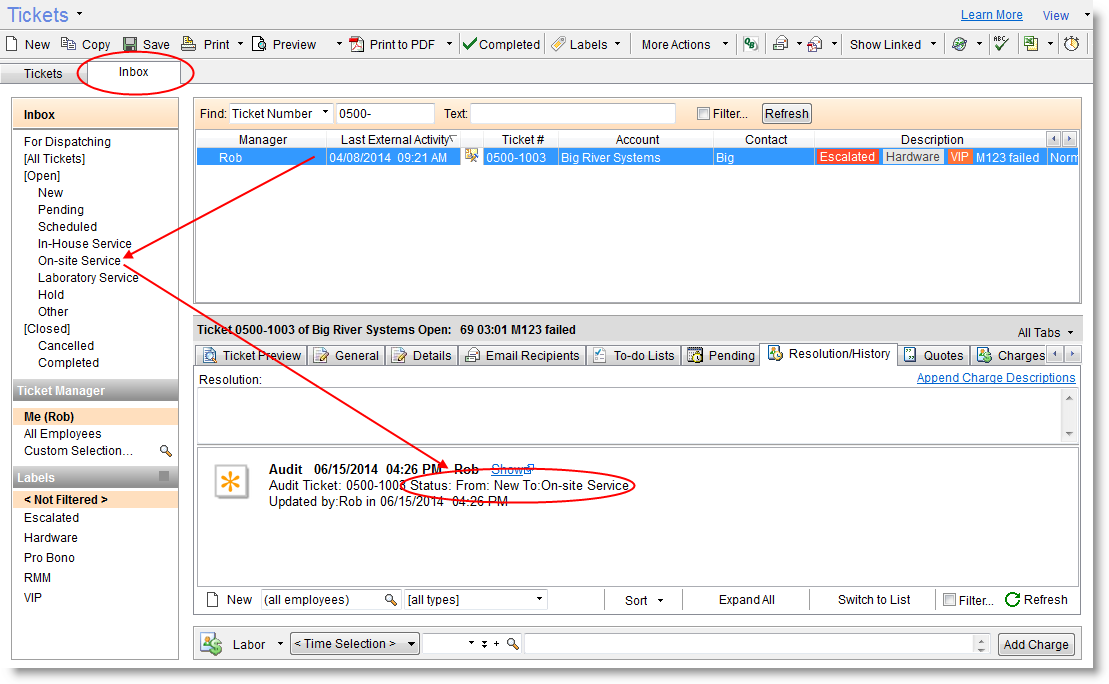The height and width of the screenshot is (684, 1109).
Task: Click the Labor charge icon near Add Charge
Action: point(211,643)
